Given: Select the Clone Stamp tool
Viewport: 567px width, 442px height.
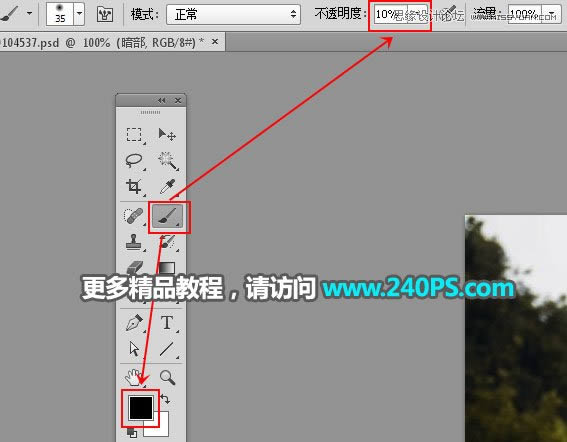Looking at the screenshot, I should click(x=134, y=242).
